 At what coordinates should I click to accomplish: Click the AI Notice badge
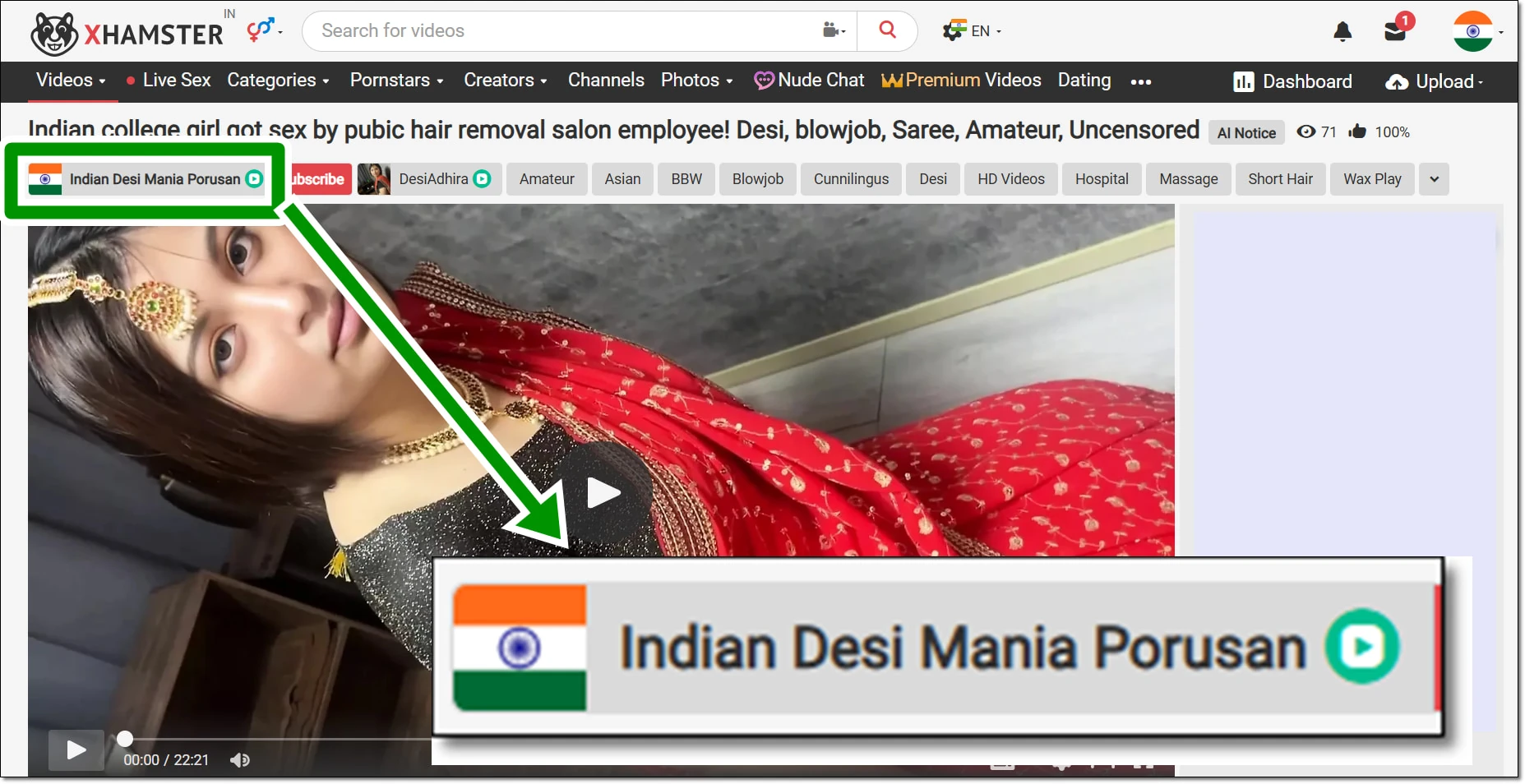(x=1245, y=132)
